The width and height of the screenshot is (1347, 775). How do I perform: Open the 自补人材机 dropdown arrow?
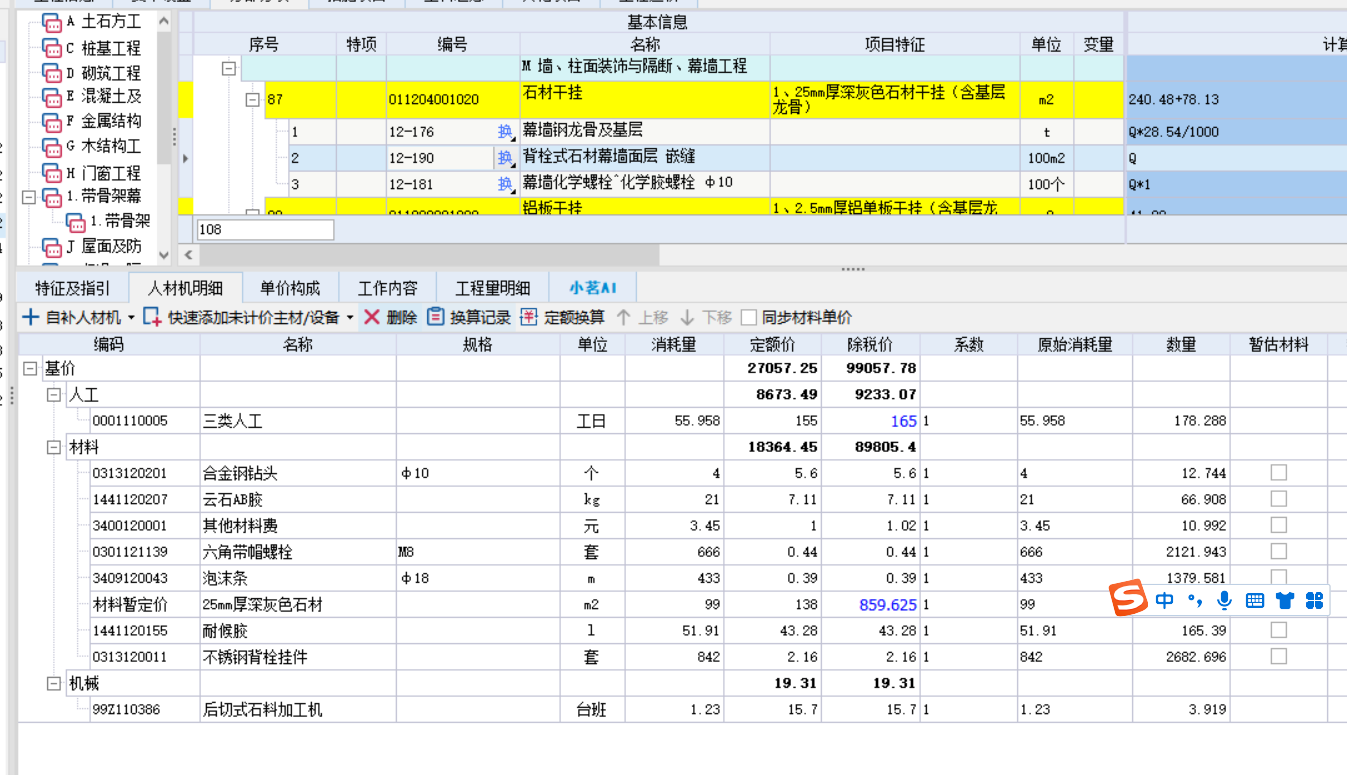[x=131, y=318]
